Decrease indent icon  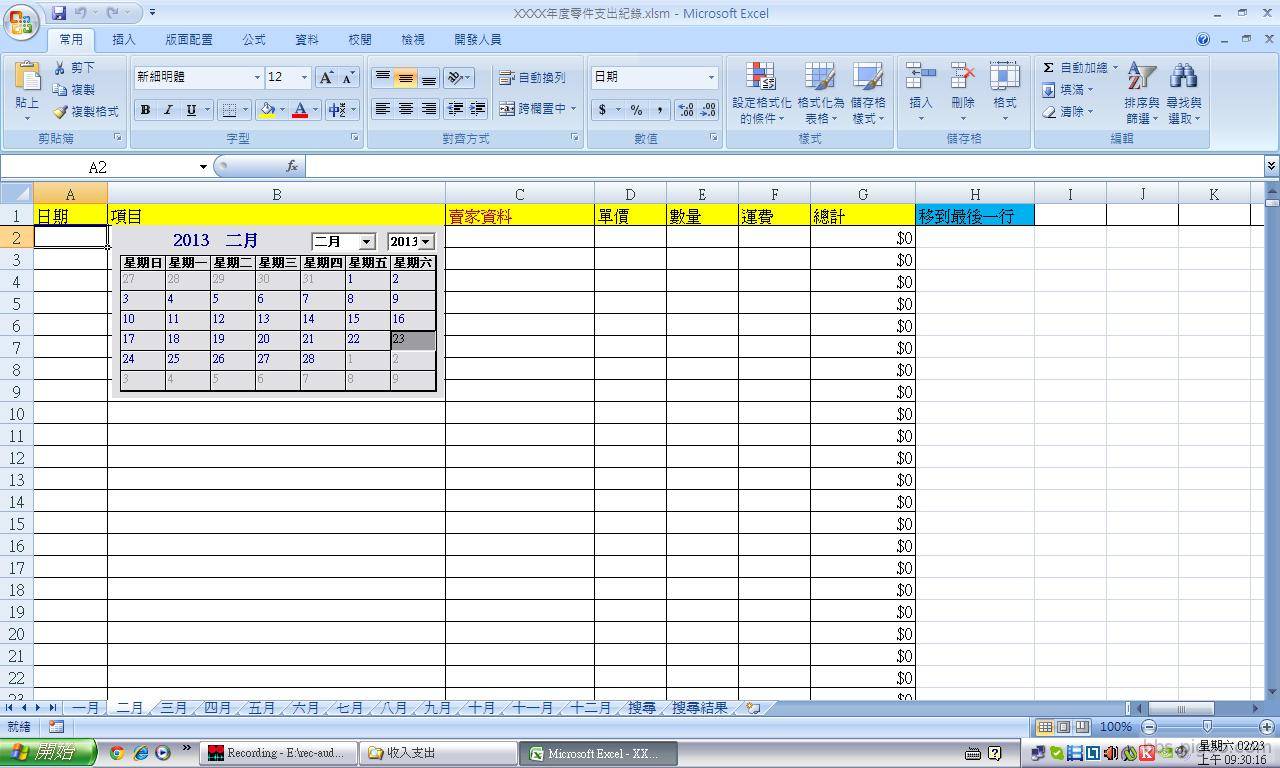click(x=455, y=108)
